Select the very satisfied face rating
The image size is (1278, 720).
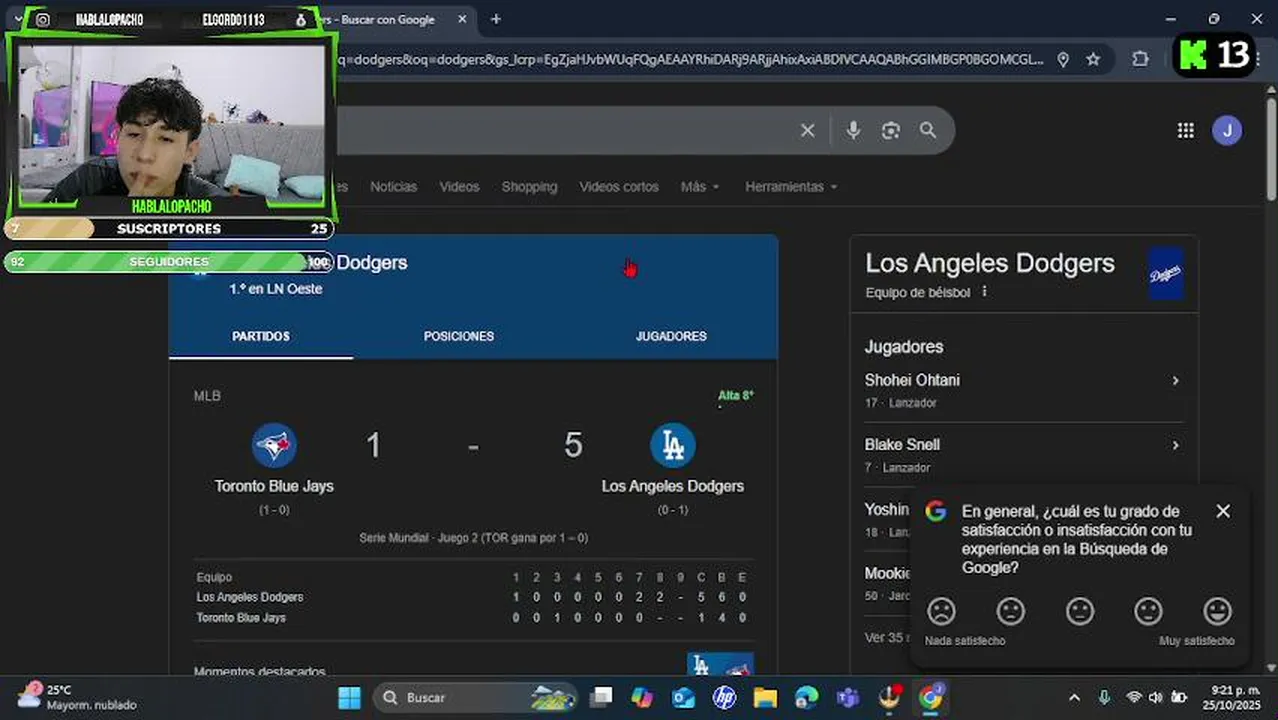1217,610
